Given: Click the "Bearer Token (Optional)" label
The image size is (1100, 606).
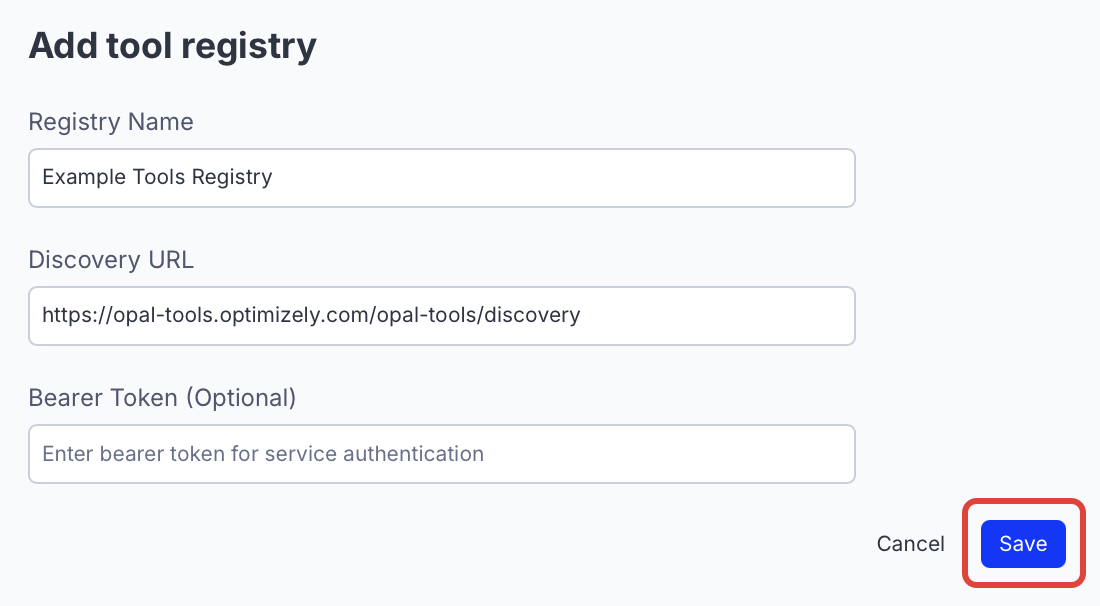Looking at the screenshot, I should click(x=162, y=398).
